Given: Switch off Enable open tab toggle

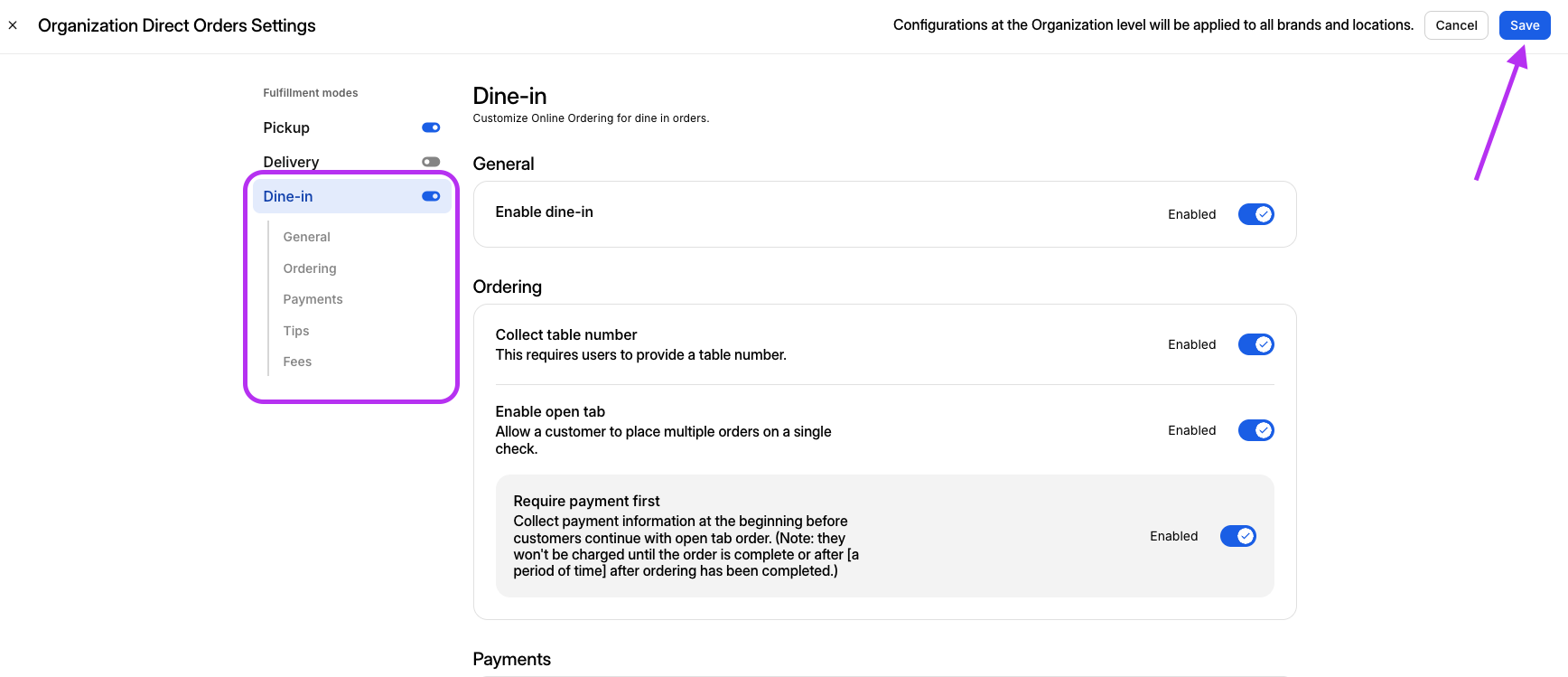Looking at the screenshot, I should click(x=1255, y=430).
